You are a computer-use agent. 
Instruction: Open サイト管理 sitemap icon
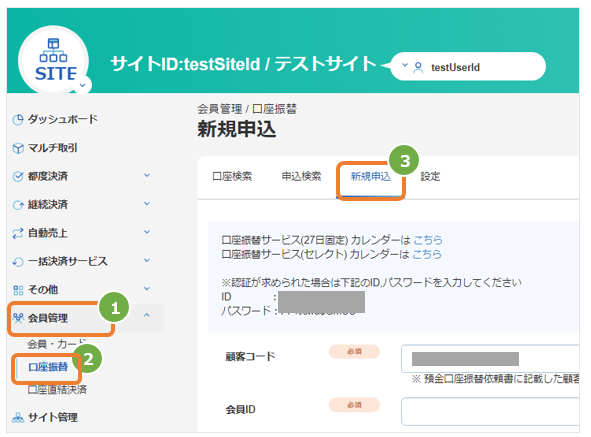point(18,417)
